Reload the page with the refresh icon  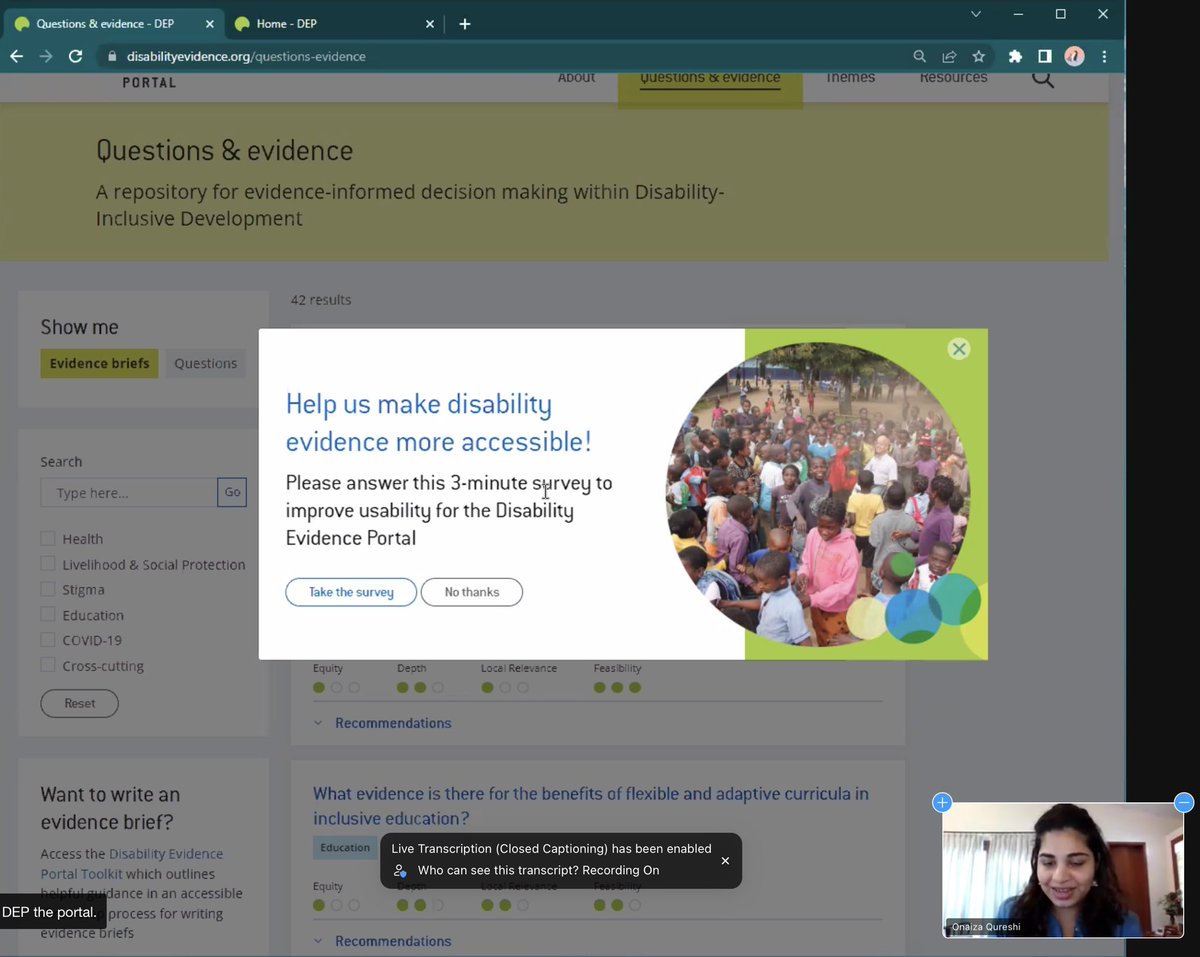tap(75, 56)
